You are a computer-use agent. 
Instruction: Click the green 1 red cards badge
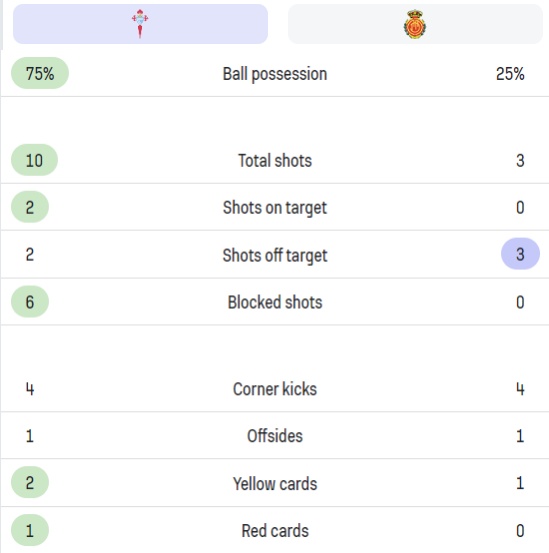[30, 530]
